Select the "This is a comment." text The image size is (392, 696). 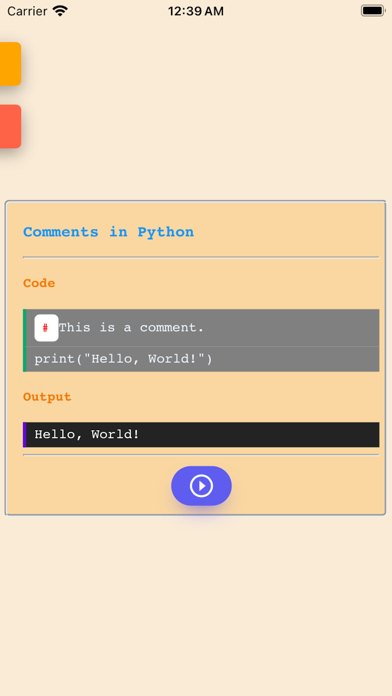tap(131, 328)
